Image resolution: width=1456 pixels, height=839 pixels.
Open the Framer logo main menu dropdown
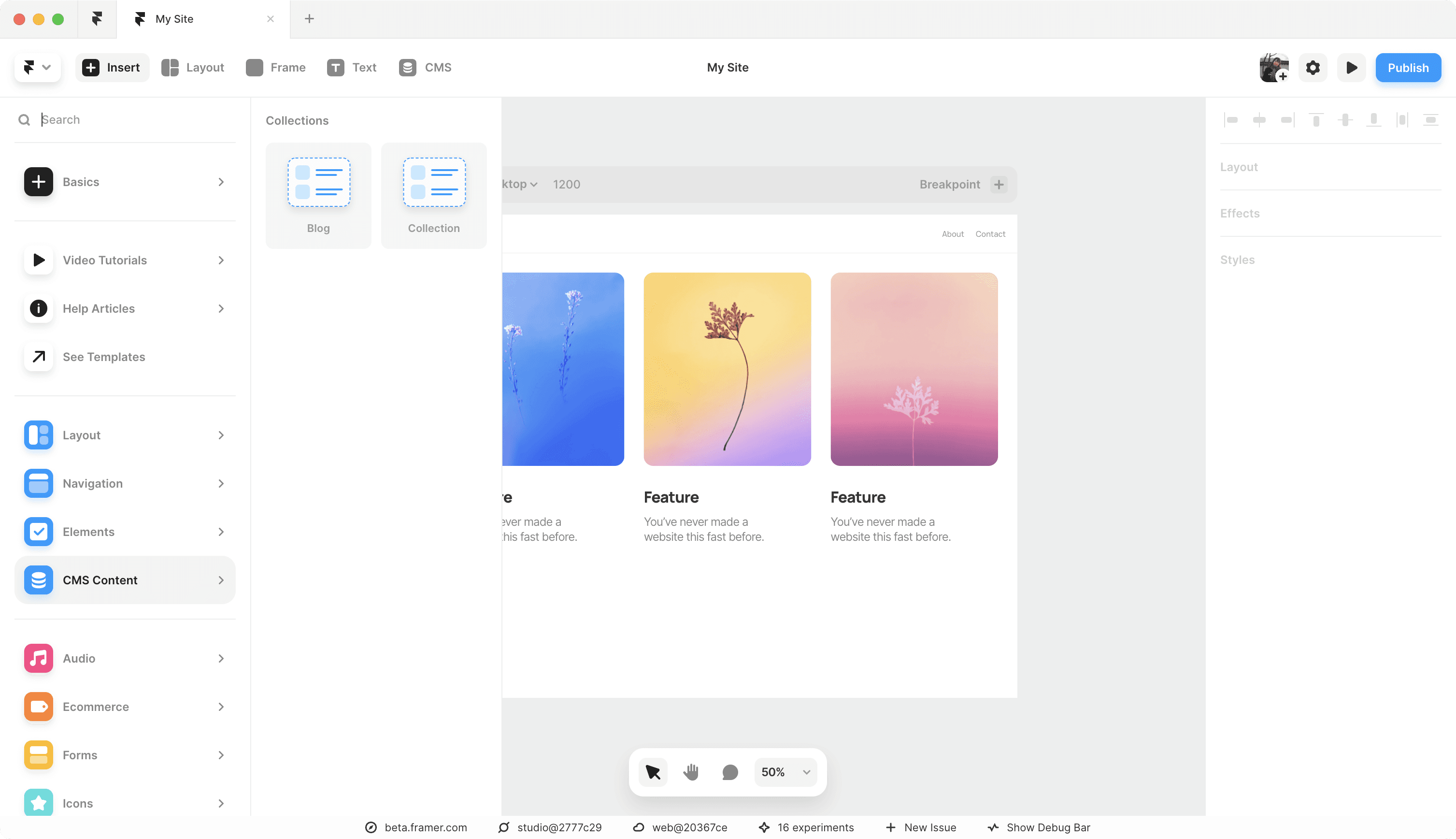click(37, 68)
